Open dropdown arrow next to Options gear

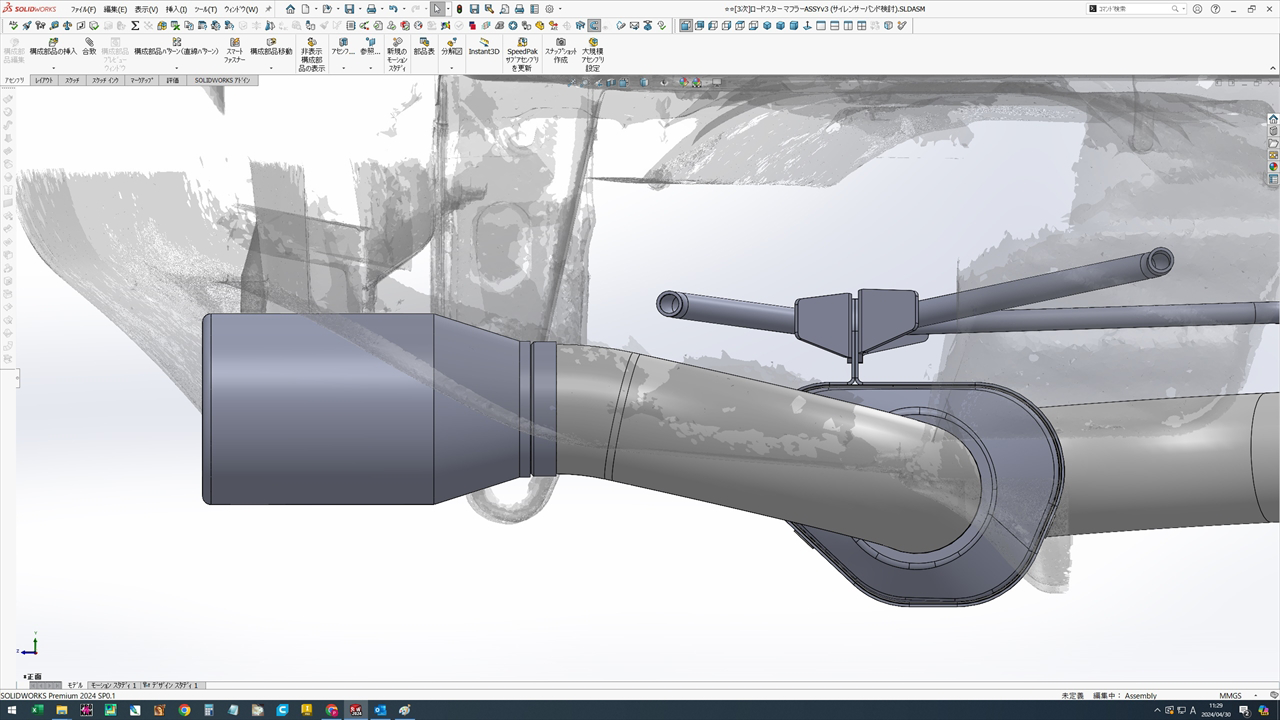(560, 9)
